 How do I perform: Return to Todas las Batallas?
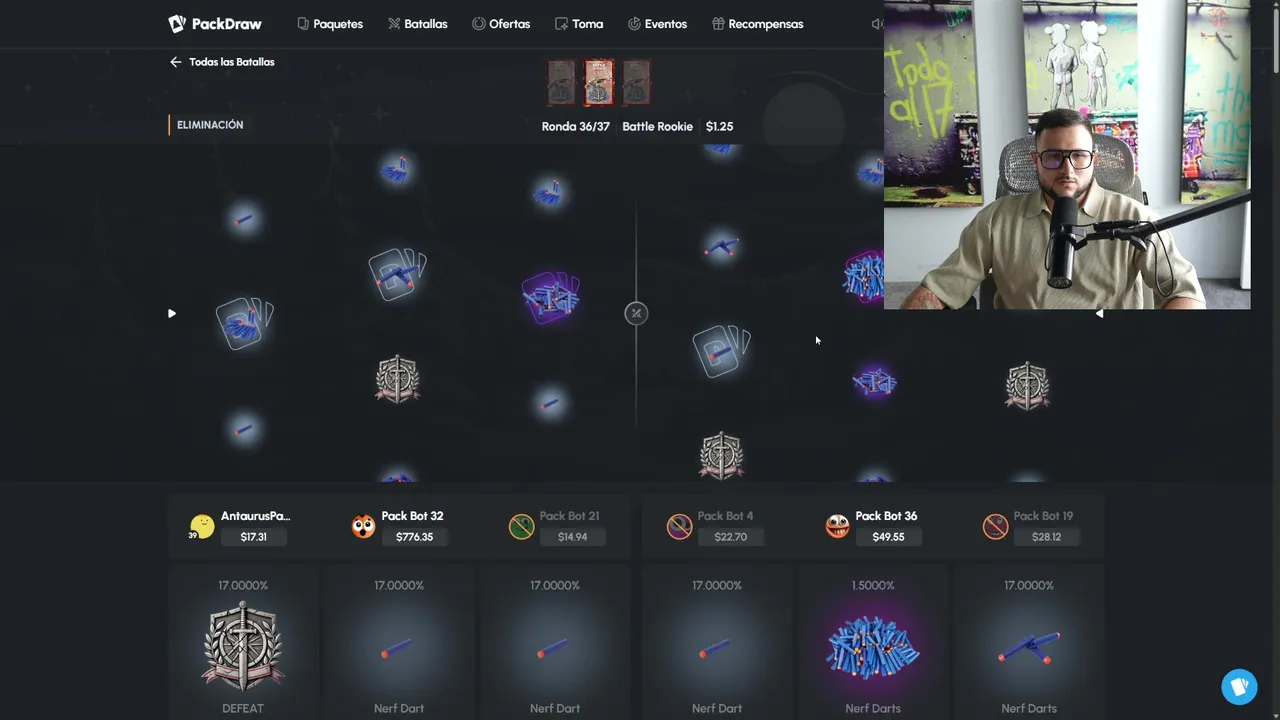point(222,62)
